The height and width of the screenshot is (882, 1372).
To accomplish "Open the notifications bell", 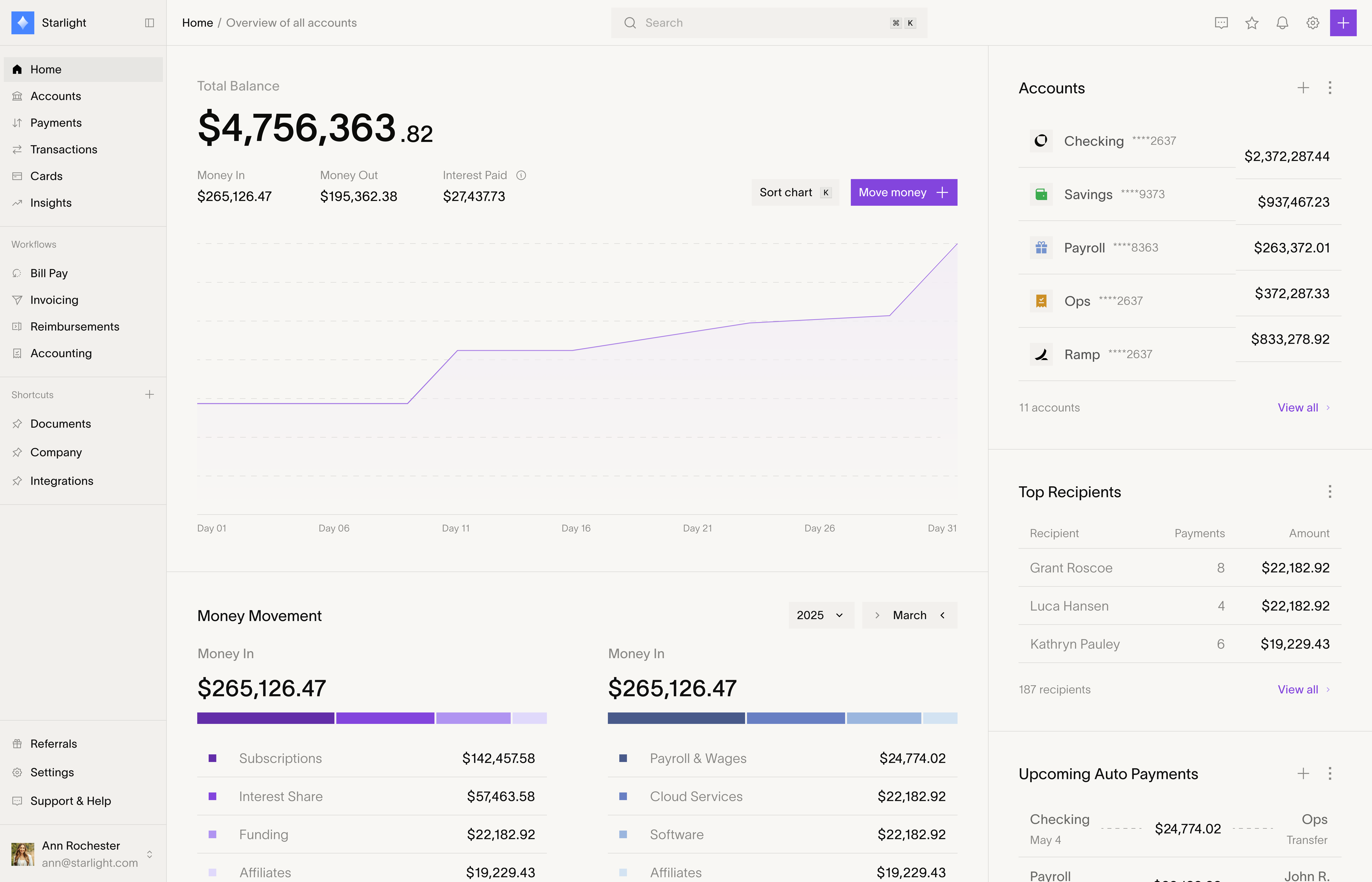I will coord(1282,23).
